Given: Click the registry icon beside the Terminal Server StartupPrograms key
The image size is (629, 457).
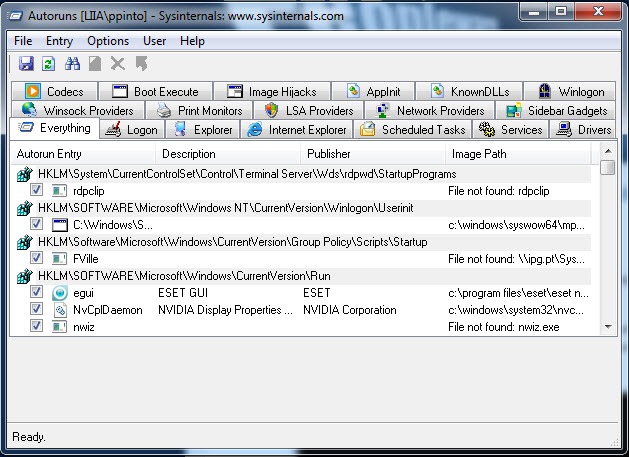Looking at the screenshot, I should tap(24, 174).
